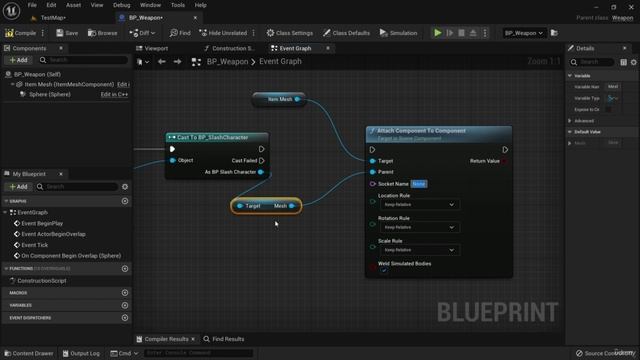The image size is (640, 360).
Task: Add new event dispatcher plus icon
Action: click(x=125, y=318)
